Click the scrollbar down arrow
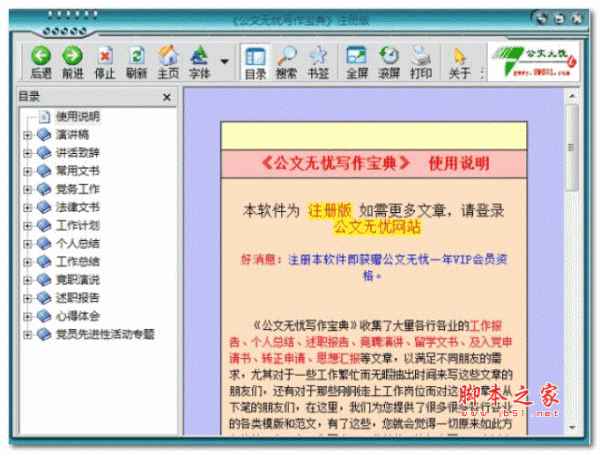 pos(572,428)
